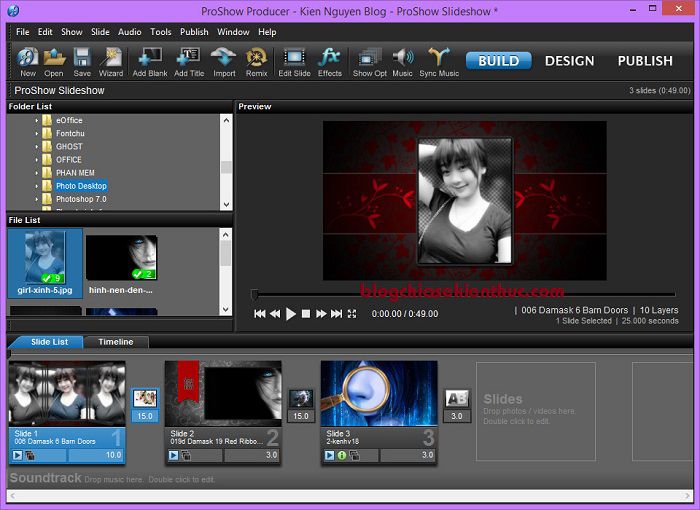Rewind the preview playback
700x510 pixels.
(x=275, y=314)
